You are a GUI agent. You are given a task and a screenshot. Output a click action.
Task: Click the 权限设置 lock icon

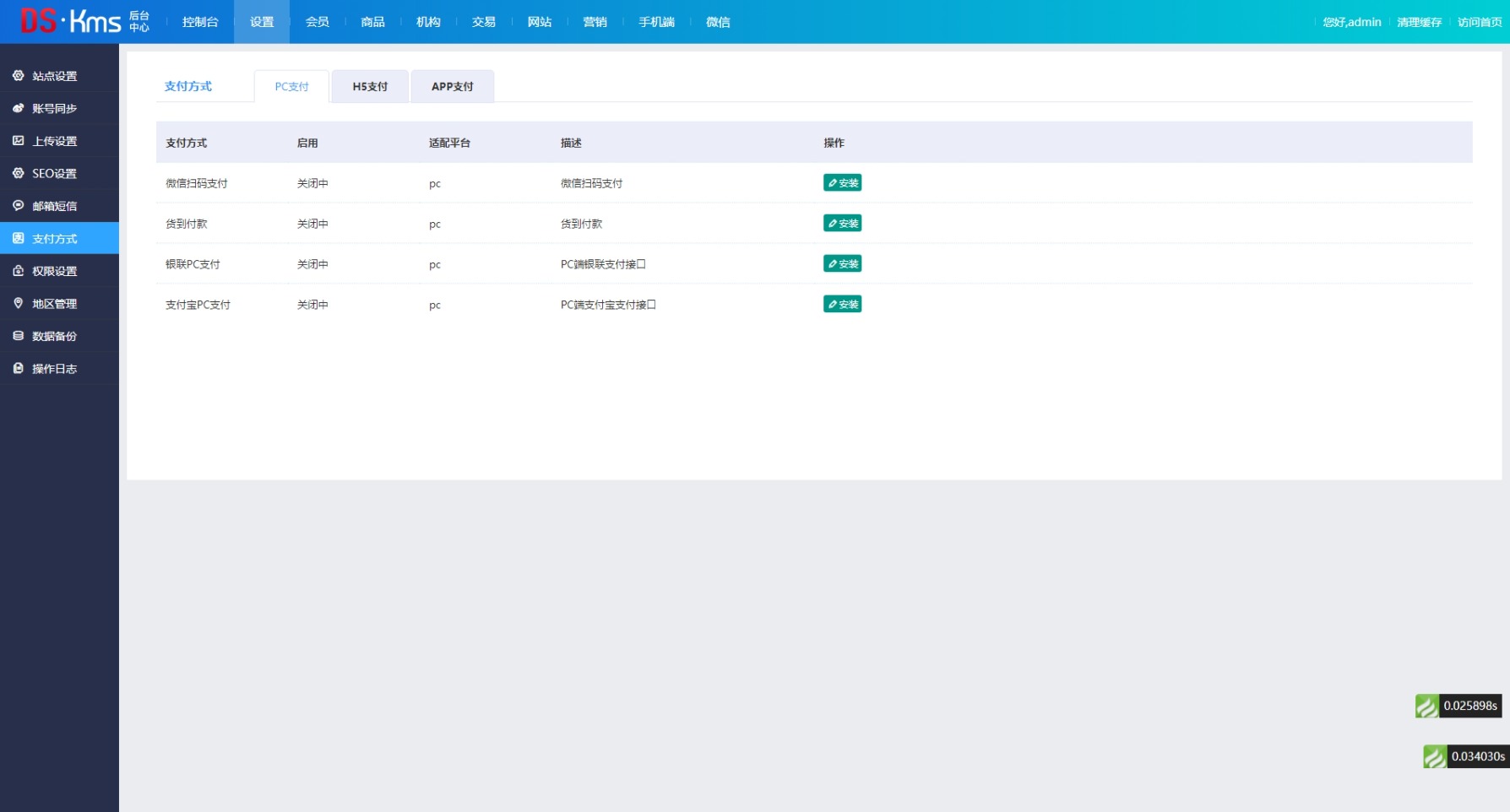18,271
